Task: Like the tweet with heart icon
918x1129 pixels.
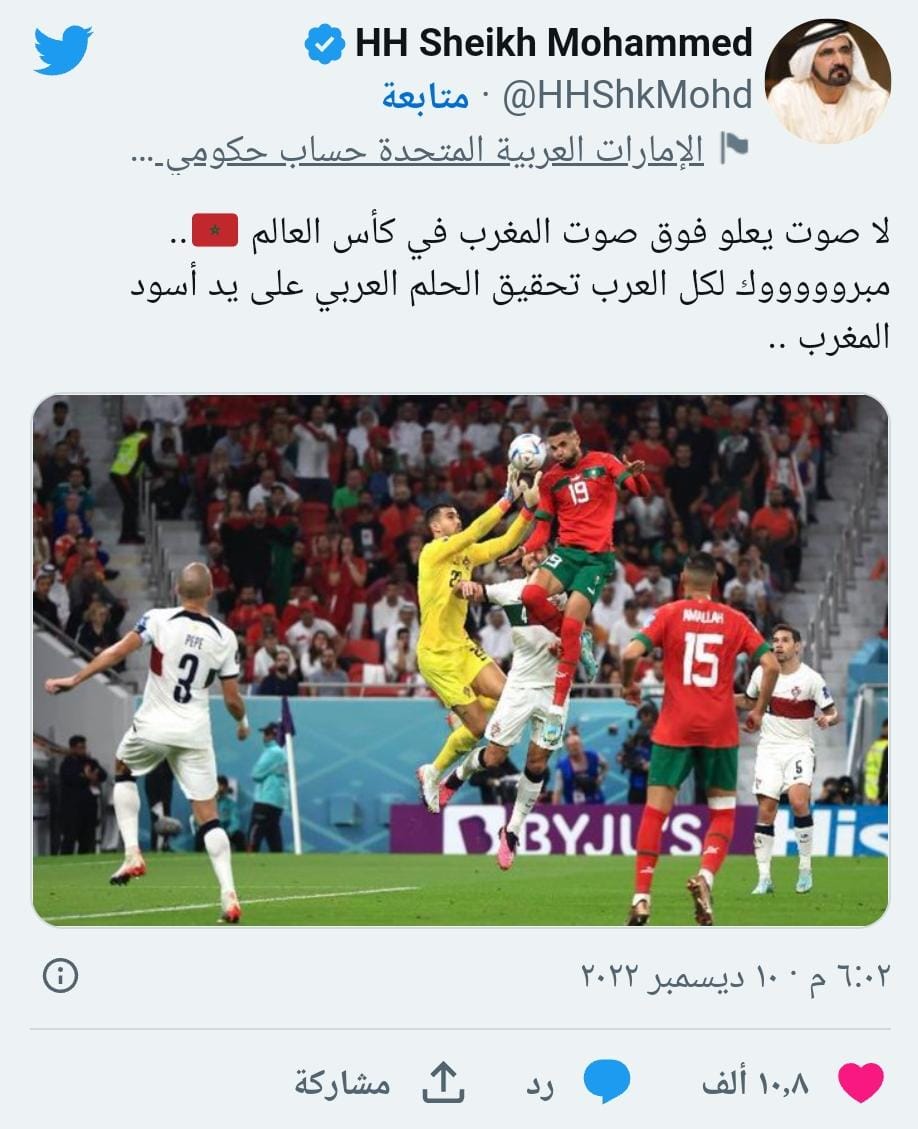Action: (861, 1081)
